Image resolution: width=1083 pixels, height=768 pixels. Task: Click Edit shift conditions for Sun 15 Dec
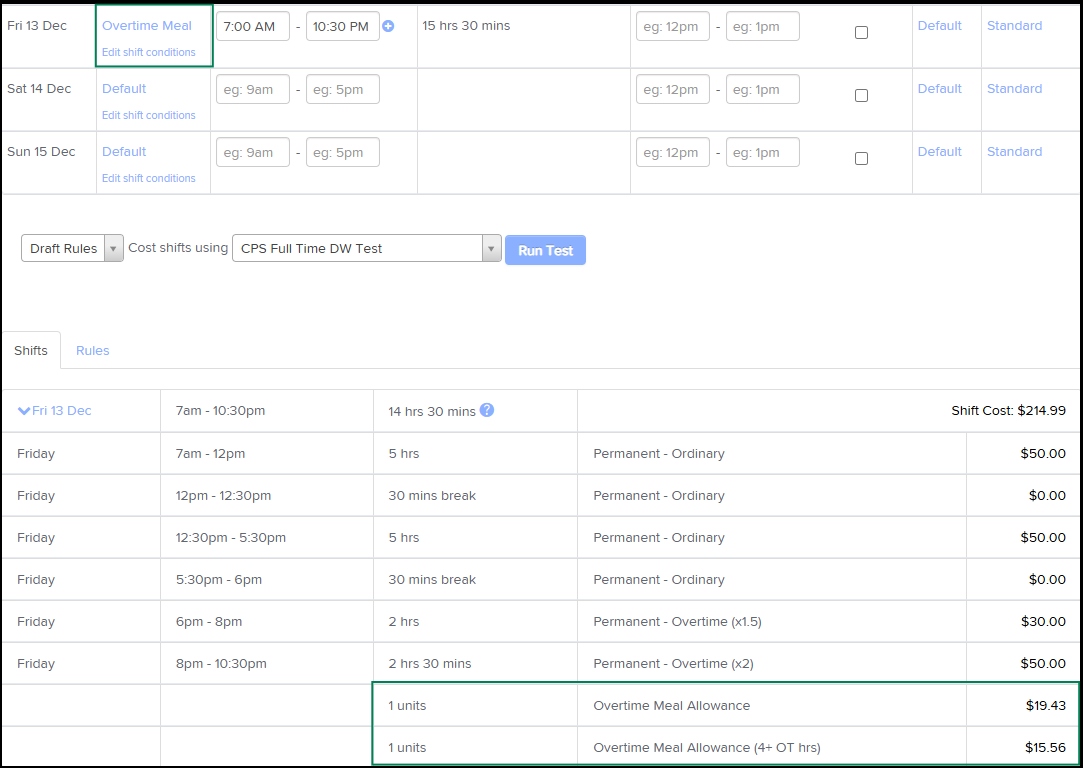pos(149,178)
